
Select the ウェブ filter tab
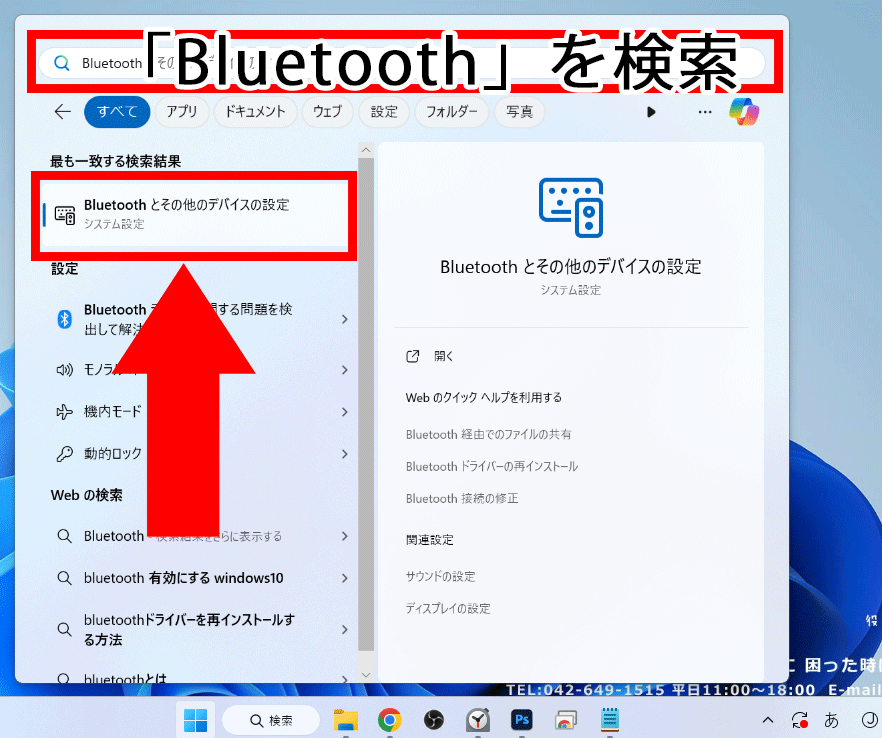tap(327, 112)
